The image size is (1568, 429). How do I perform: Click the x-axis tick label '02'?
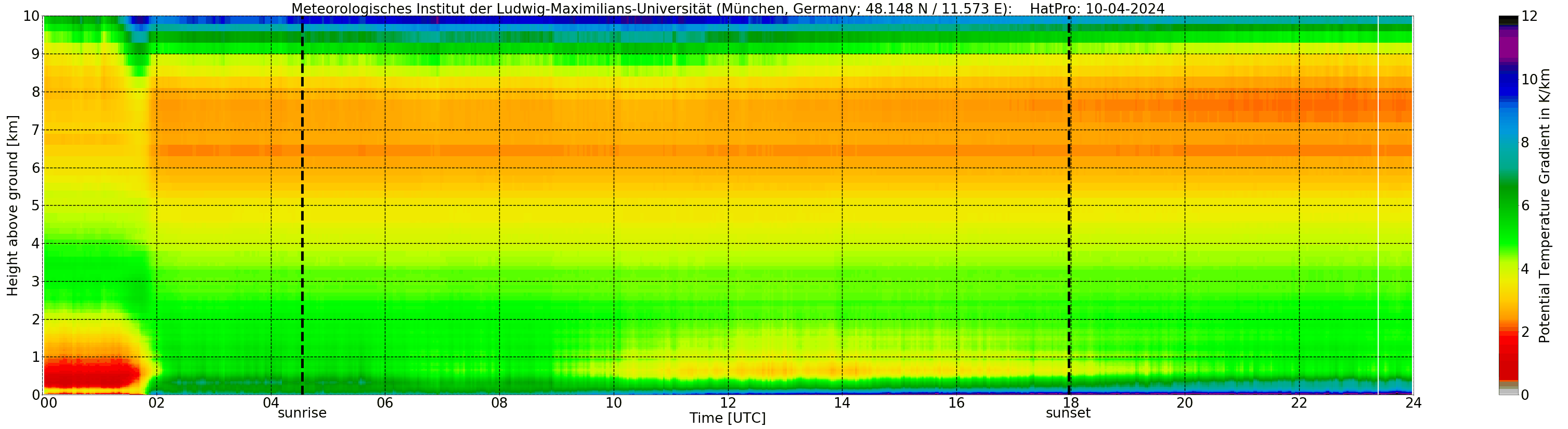(x=157, y=403)
